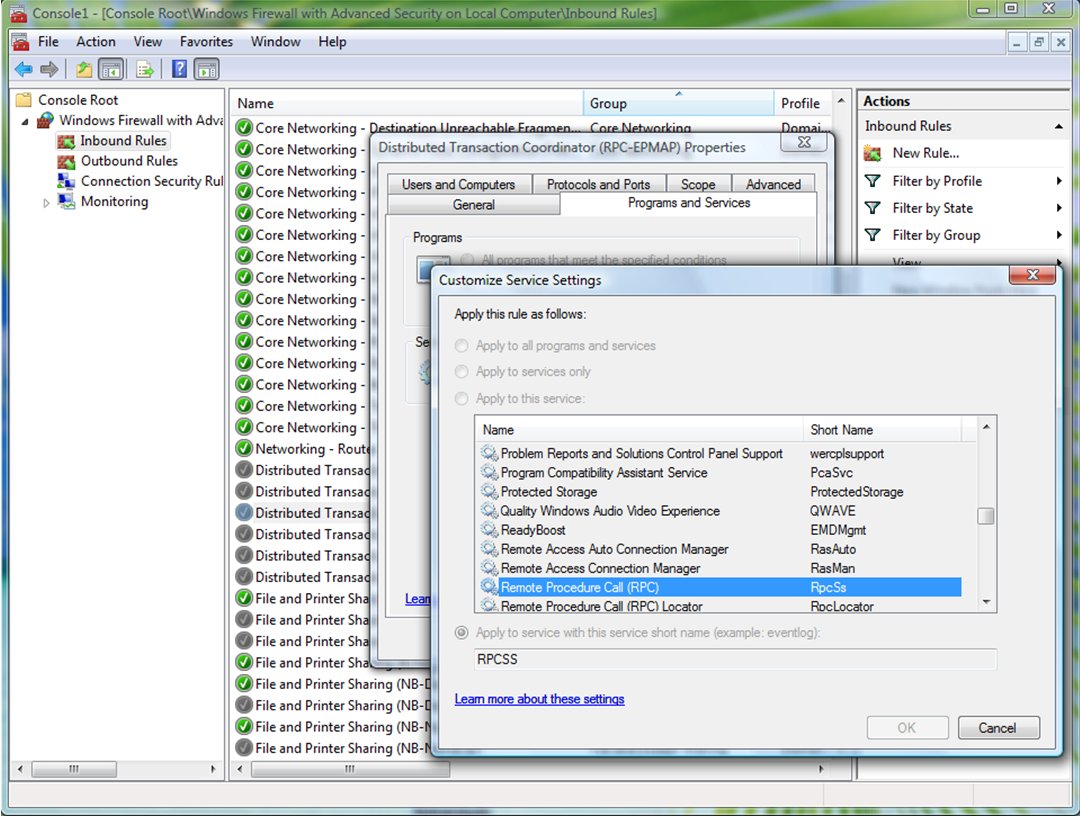Viewport: 1080px width, 816px height.
Task: Close the Customize Service Settings dialog
Action: click(x=1032, y=275)
